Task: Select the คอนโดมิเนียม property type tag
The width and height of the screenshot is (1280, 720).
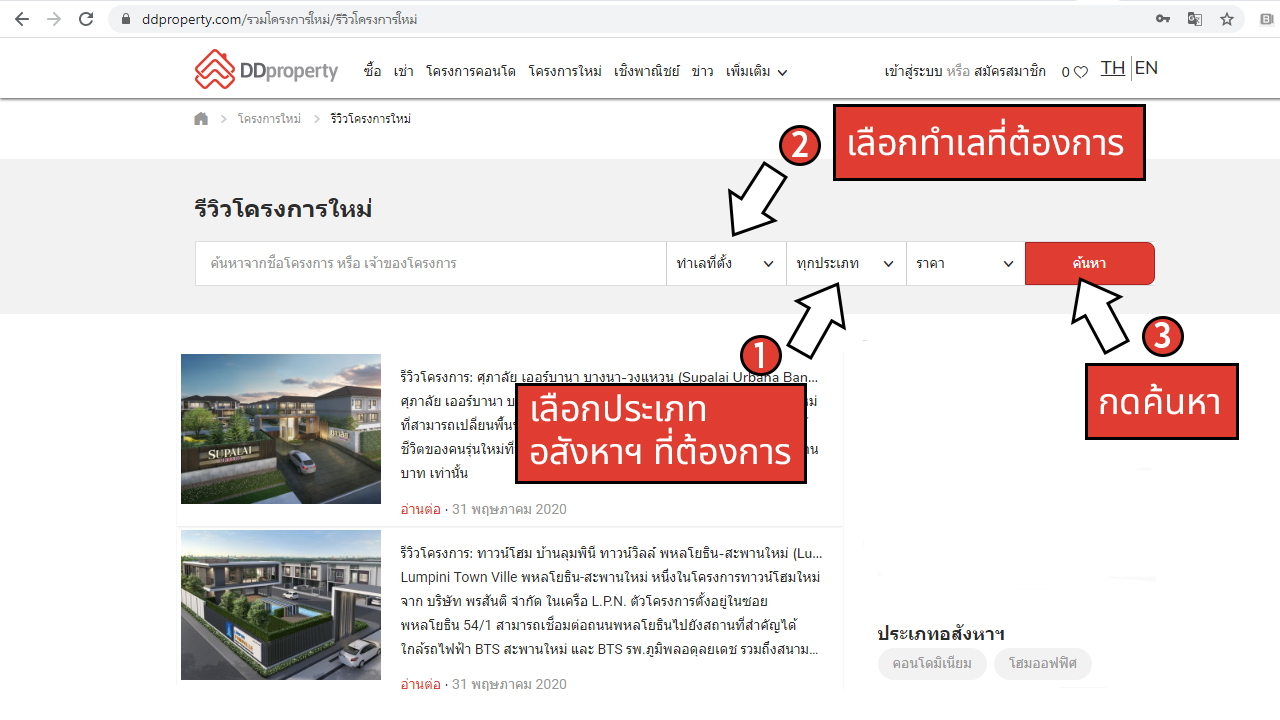Action: pyautogui.click(x=932, y=663)
